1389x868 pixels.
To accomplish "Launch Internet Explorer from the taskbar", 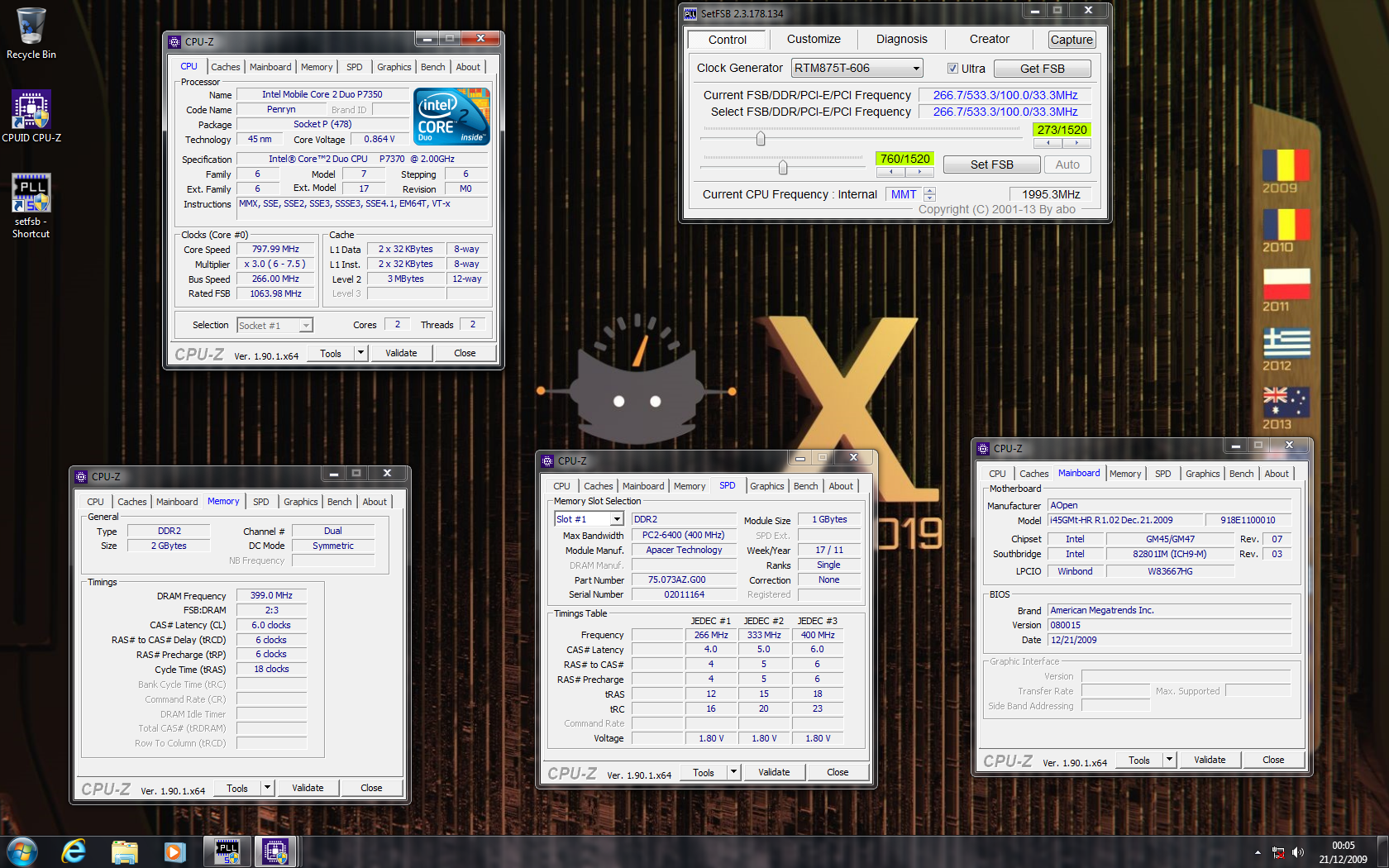I will (x=74, y=851).
